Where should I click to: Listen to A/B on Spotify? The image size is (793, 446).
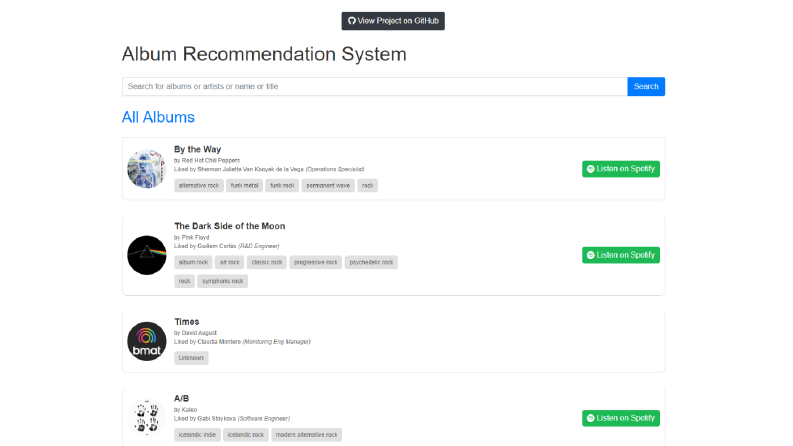pos(621,419)
